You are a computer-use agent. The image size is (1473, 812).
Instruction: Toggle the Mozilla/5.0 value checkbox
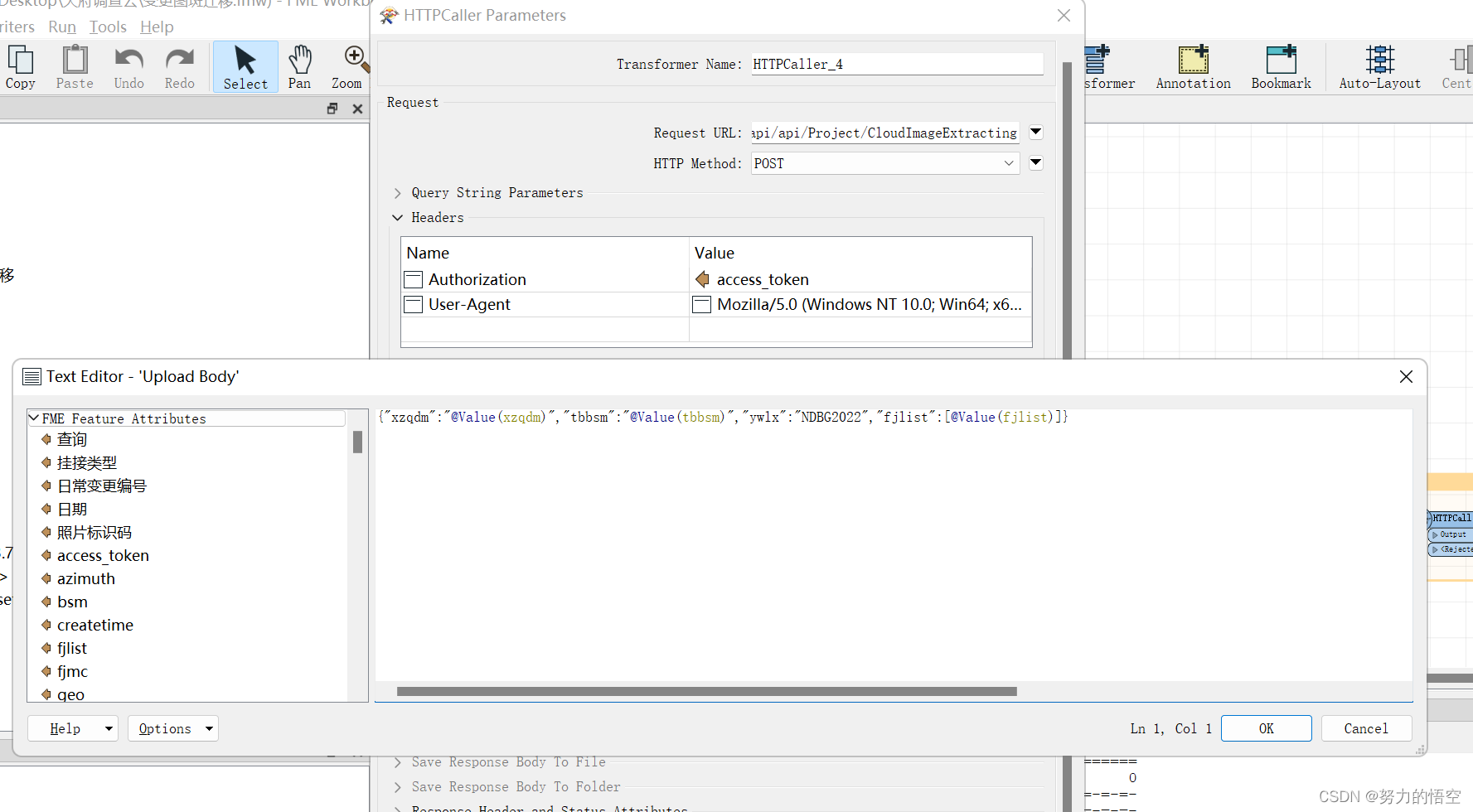tap(702, 305)
